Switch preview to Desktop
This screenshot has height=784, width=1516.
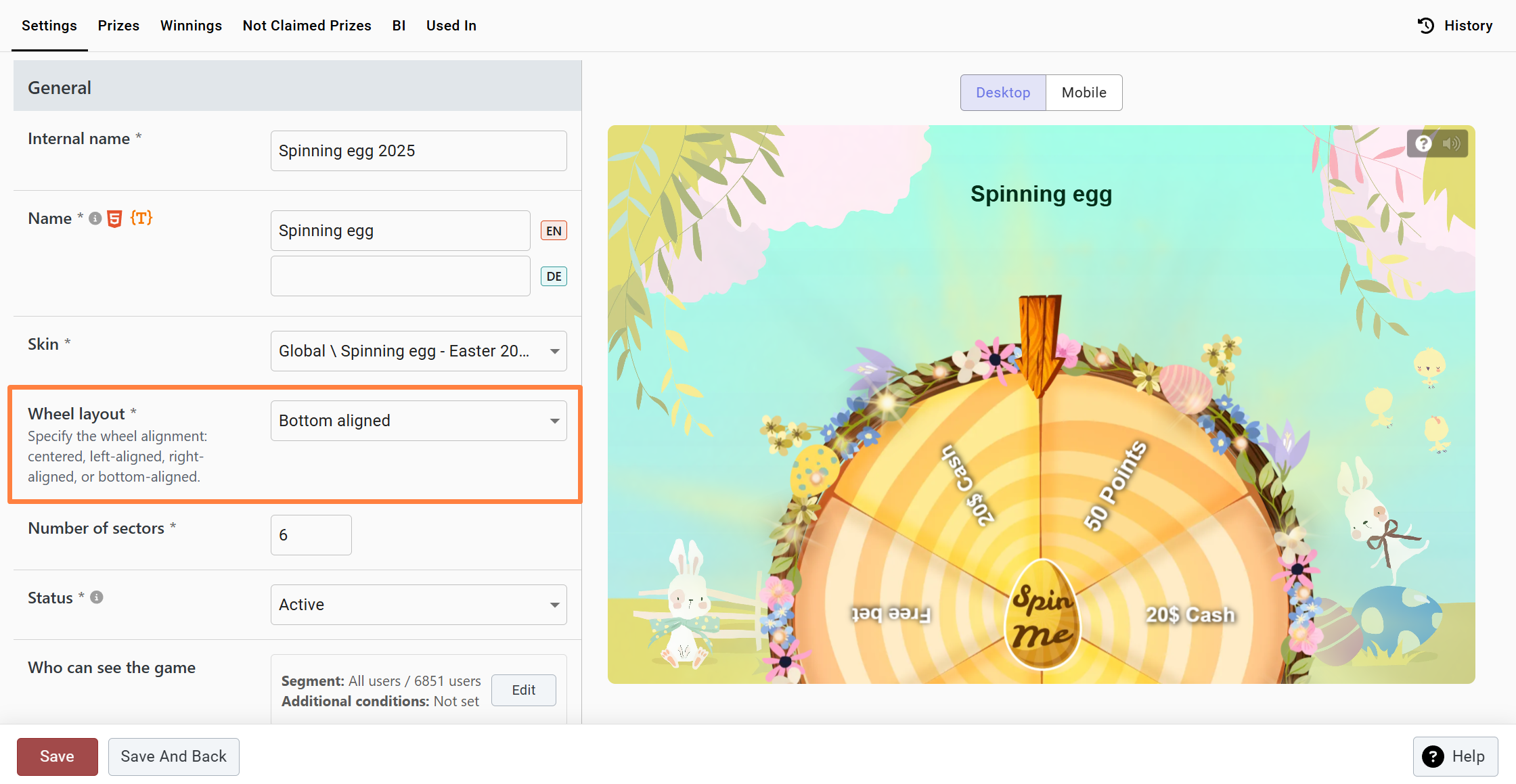[1003, 93]
